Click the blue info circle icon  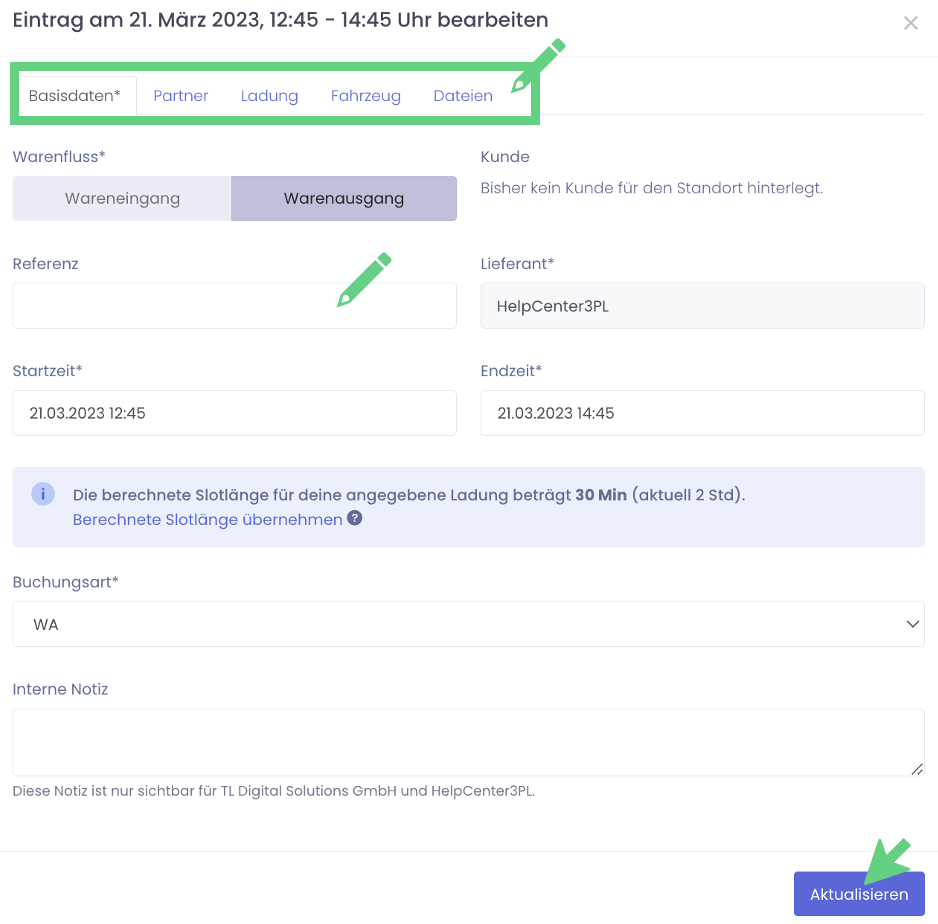(x=43, y=494)
